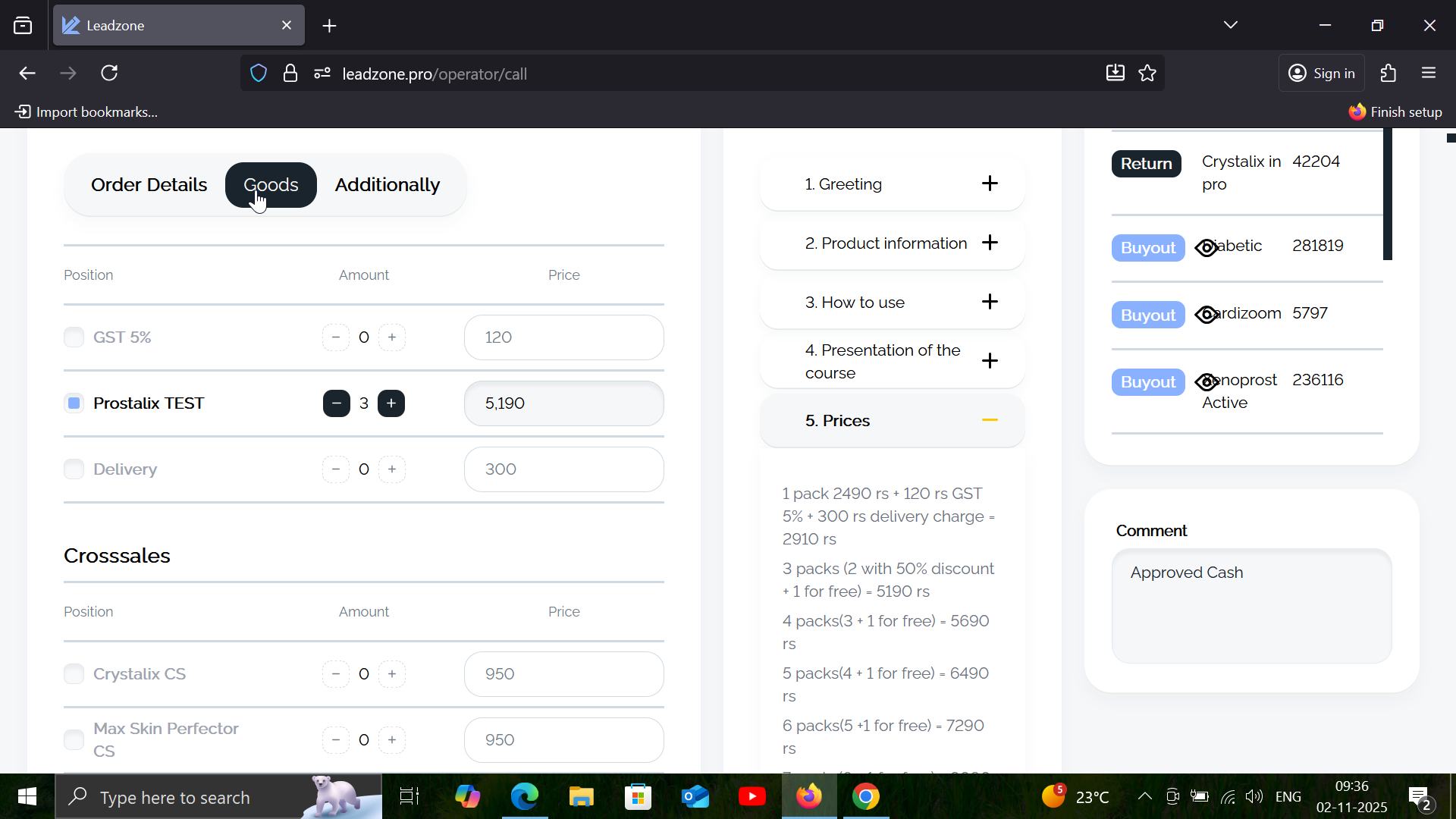Switch to the Order Details tab
Image resolution: width=1456 pixels, height=819 pixels.
click(149, 185)
